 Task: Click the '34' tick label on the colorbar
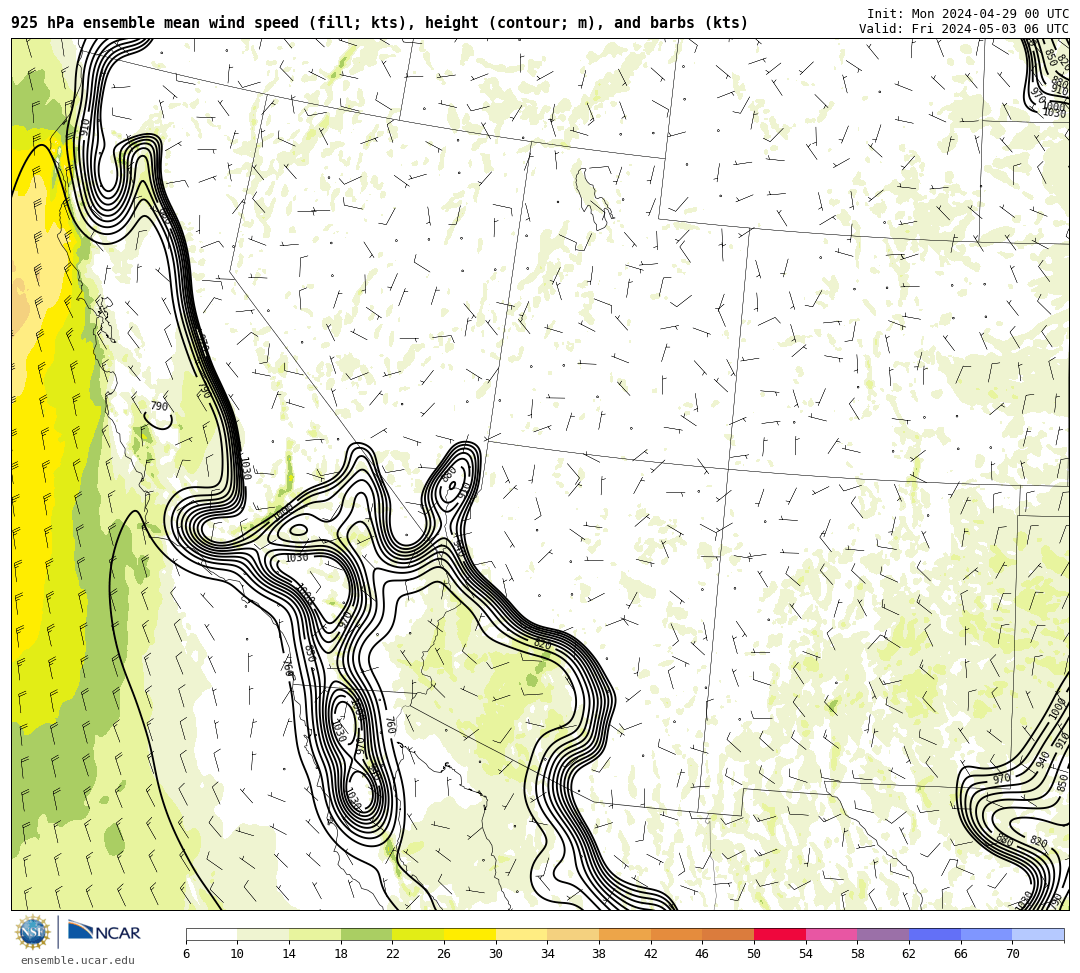pos(548,954)
